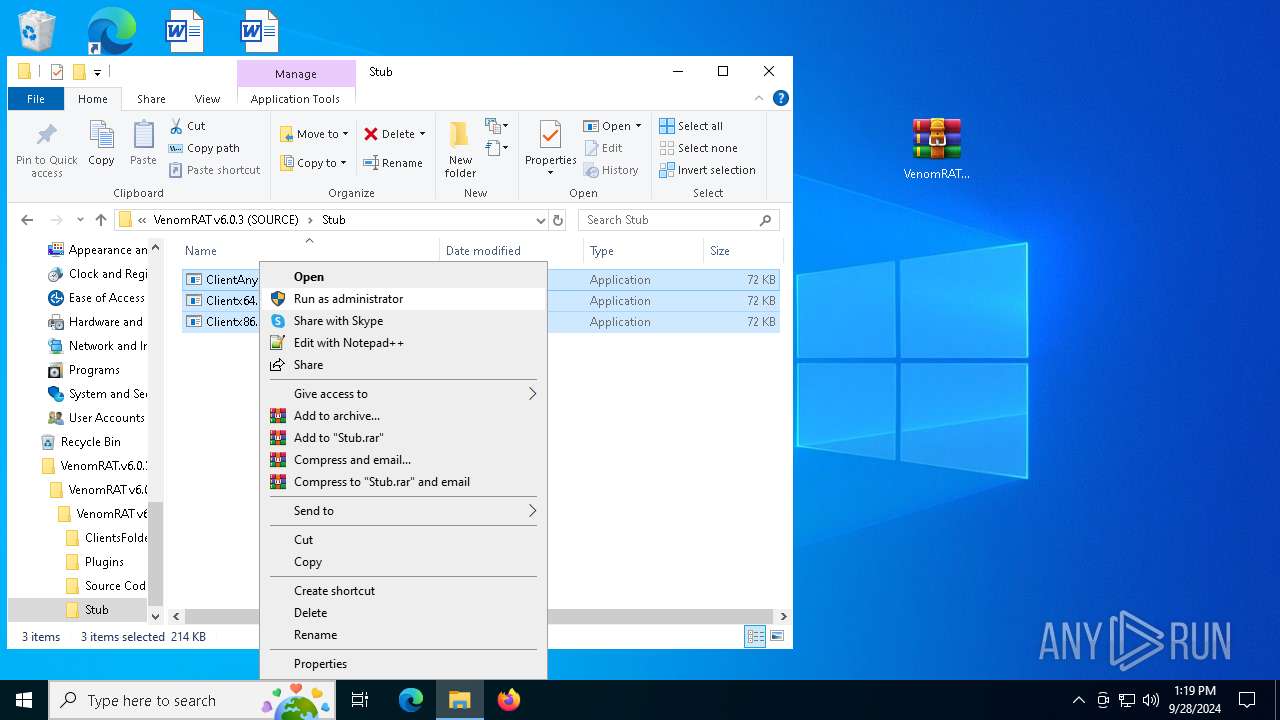This screenshot has height=720, width=1280.
Task: Open the Move to dropdown
Action: pyautogui.click(x=314, y=134)
